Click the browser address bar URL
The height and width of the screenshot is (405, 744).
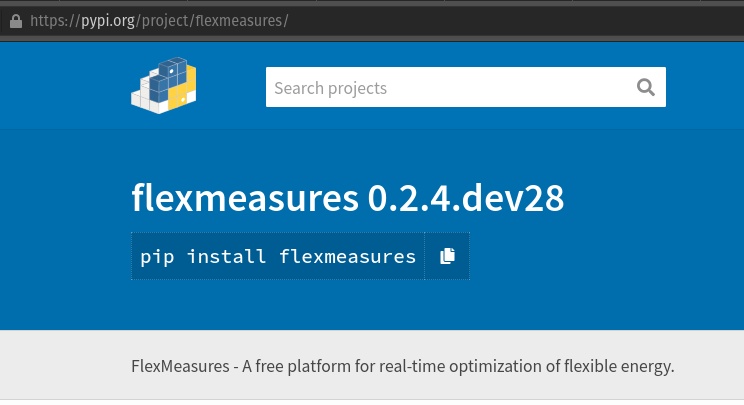(159, 21)
